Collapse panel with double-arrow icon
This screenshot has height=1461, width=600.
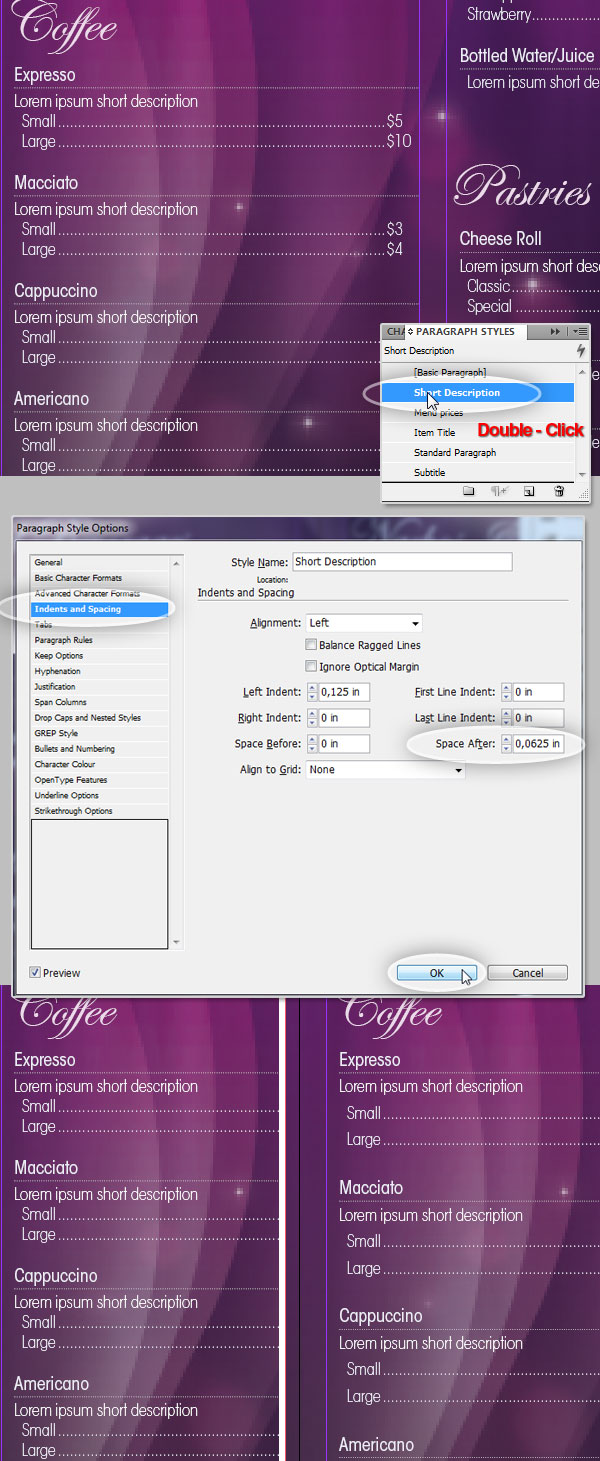pyautogui.click(x=556, y=331)
